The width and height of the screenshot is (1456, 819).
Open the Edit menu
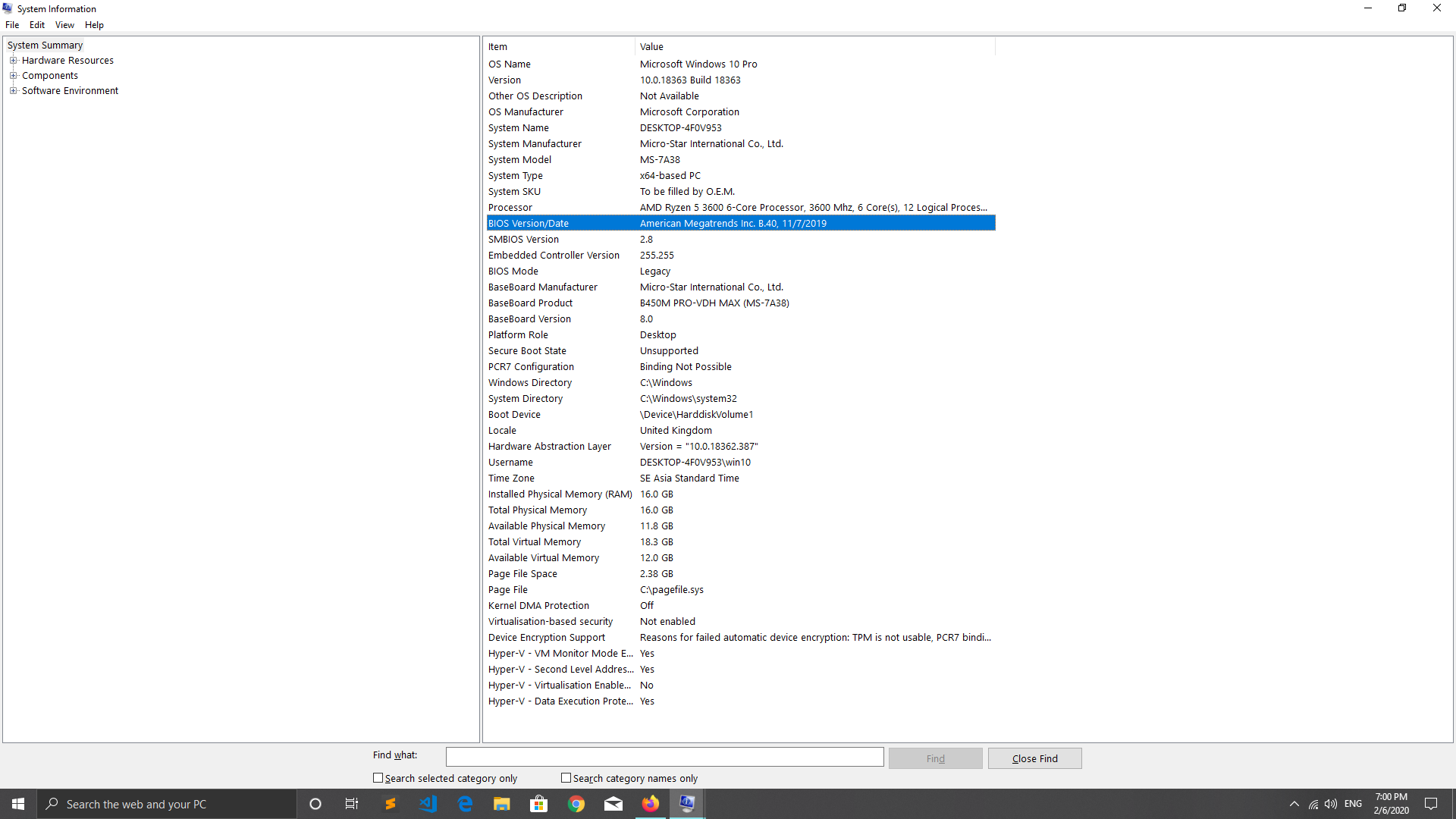click(37, 25)
